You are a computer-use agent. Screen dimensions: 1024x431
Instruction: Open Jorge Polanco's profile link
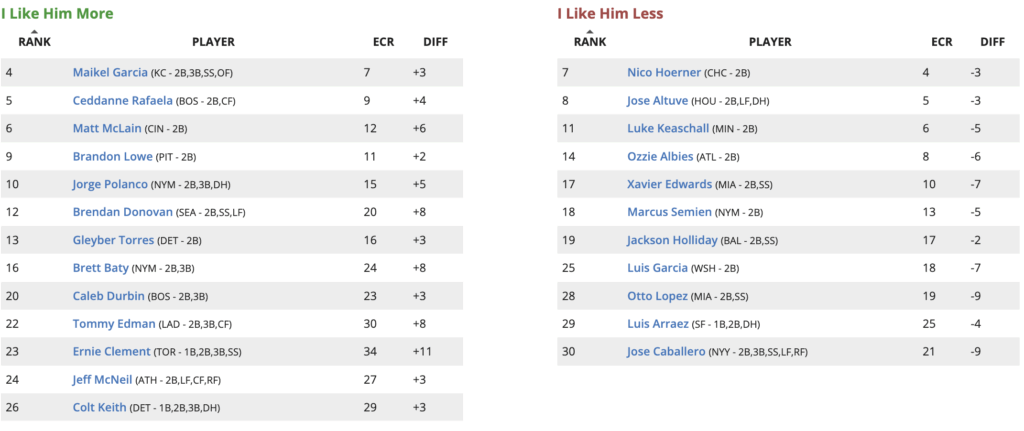(x=110, y=184)
